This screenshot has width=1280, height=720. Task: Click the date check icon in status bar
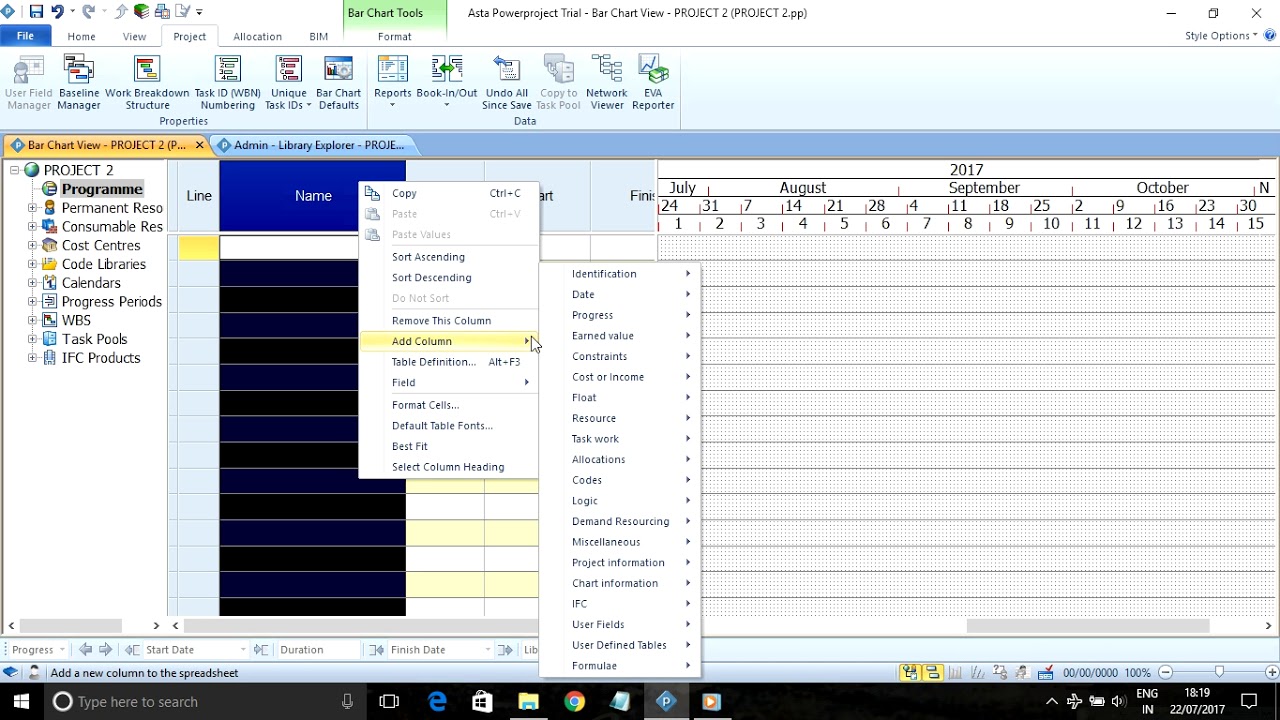[x=1045, y=673]
